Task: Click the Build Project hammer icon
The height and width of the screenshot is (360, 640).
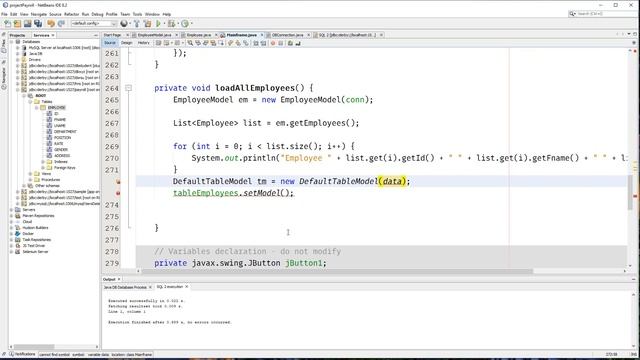Action: 137,24
